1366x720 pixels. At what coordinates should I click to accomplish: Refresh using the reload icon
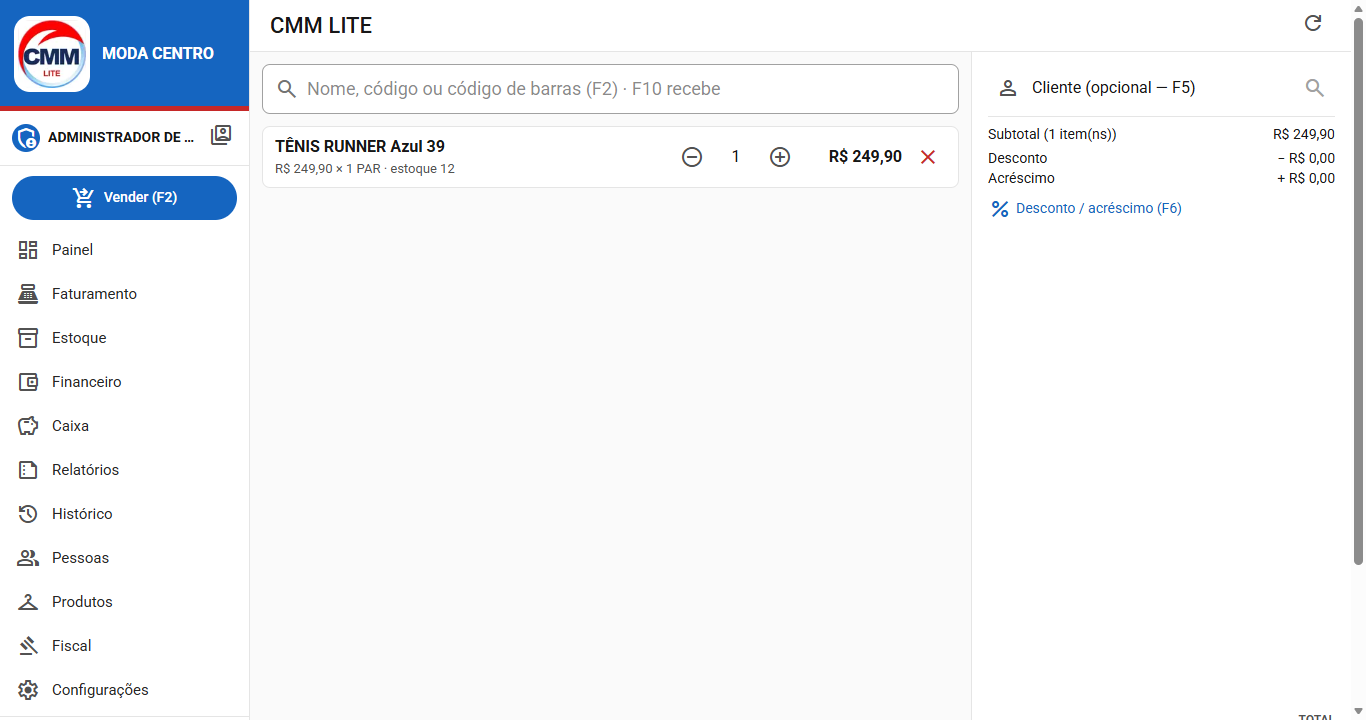pos(1313,23)
